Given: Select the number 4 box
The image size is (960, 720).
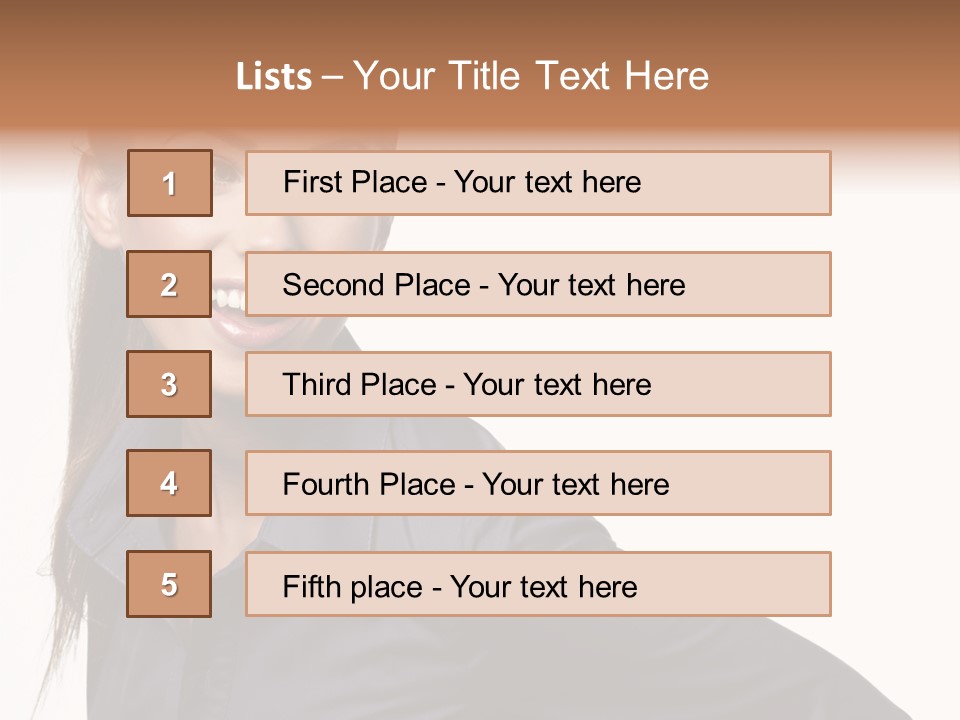Looking at the screenshot, I should 169,483.
